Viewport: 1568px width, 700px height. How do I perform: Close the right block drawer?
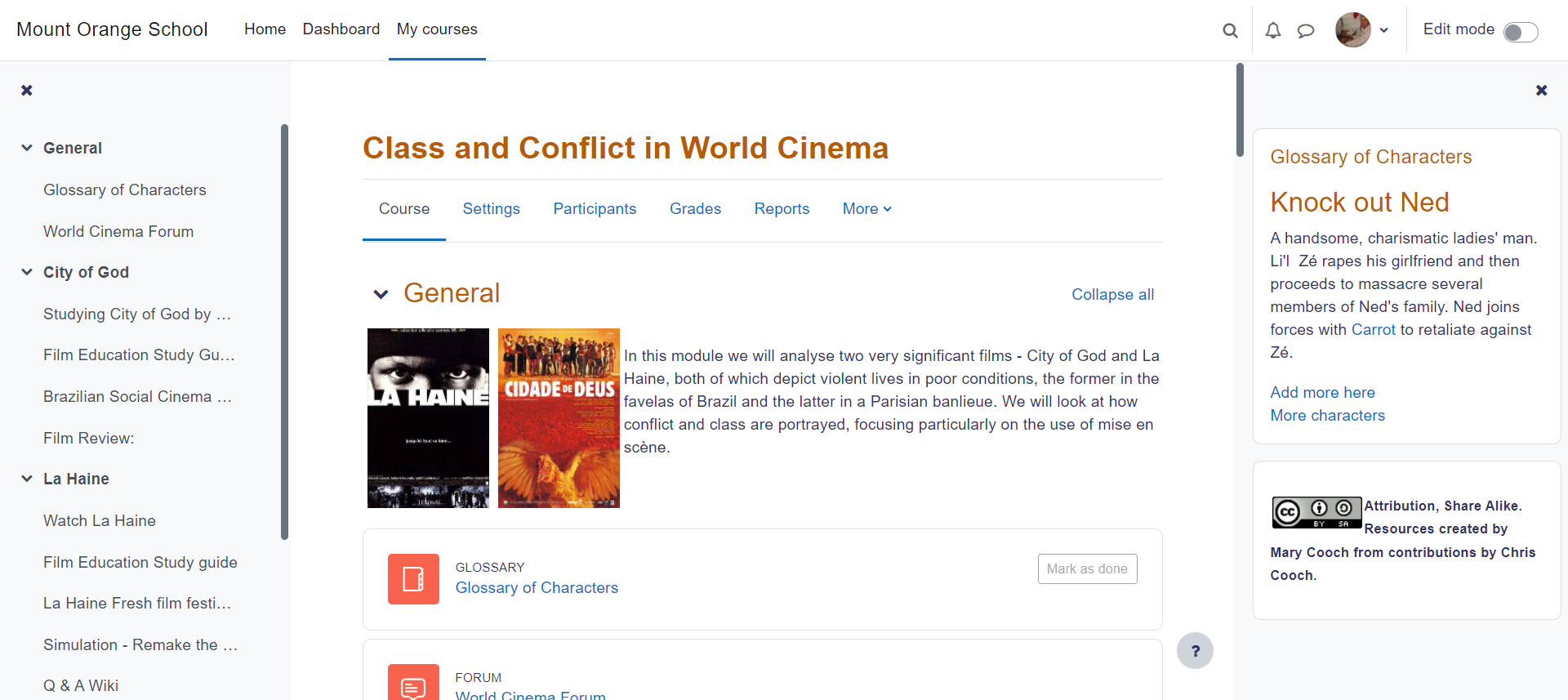1541,90
